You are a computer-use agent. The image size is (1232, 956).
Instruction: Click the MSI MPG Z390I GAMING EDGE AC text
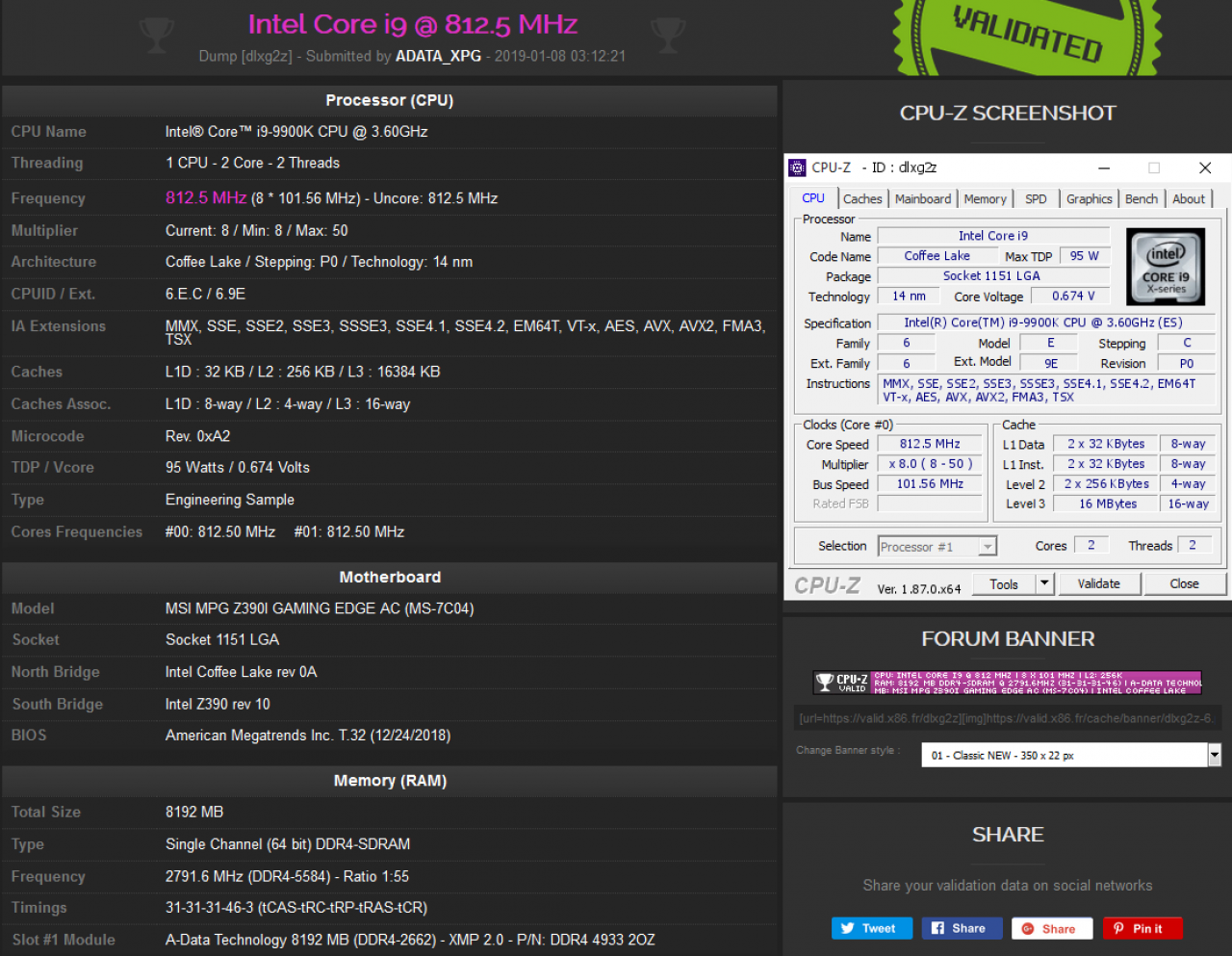click(320, 608)
